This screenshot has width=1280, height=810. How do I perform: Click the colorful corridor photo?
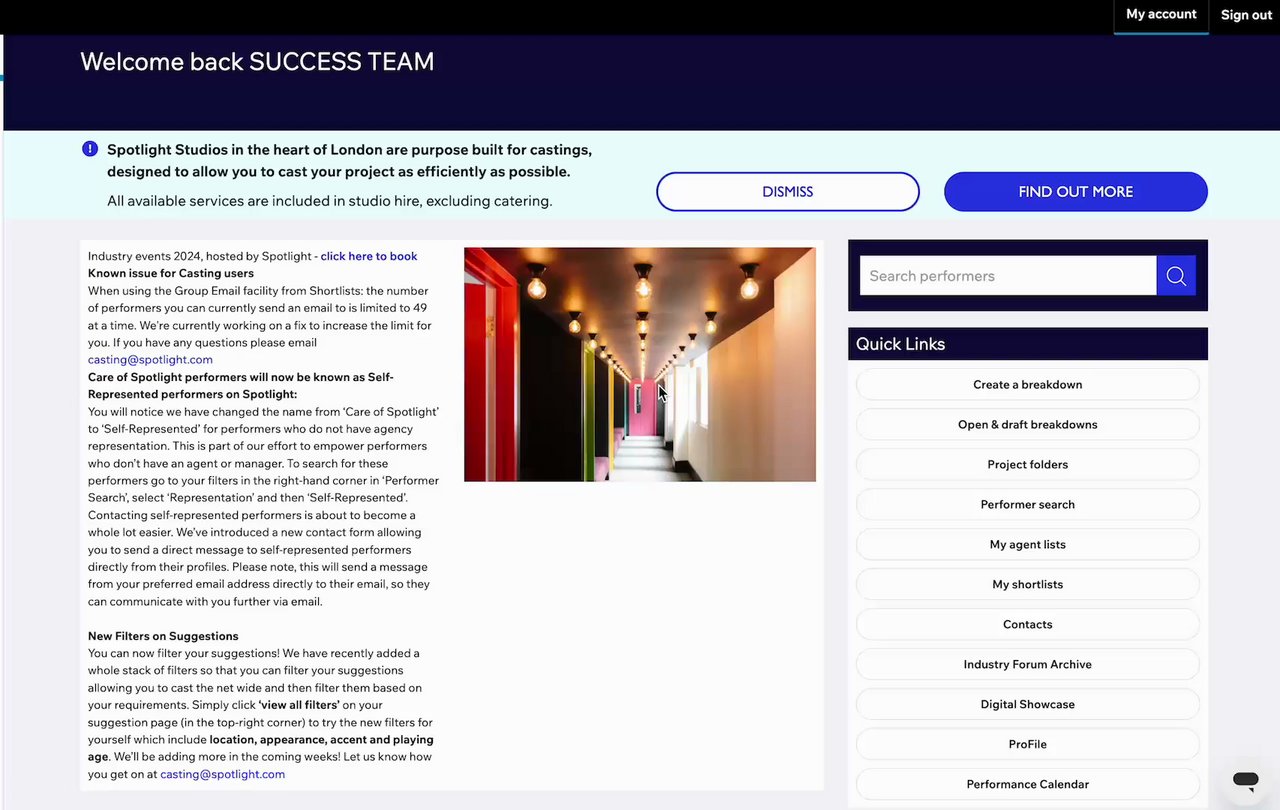pos(640,364)
